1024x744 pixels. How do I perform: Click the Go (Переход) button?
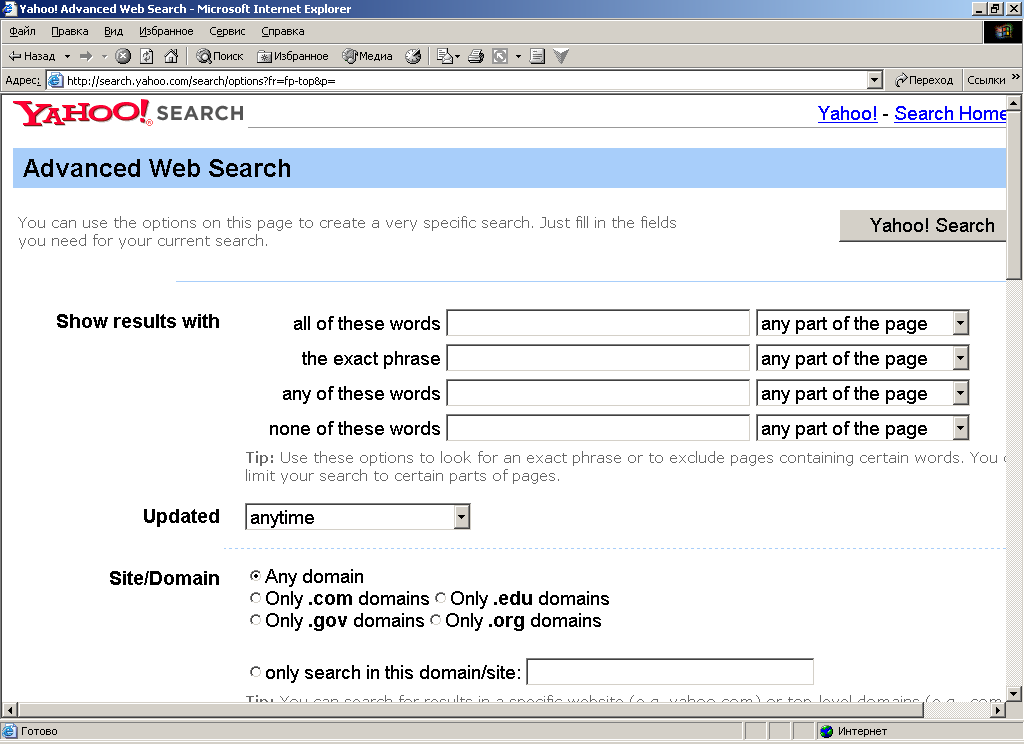click(x=924, y=80)
